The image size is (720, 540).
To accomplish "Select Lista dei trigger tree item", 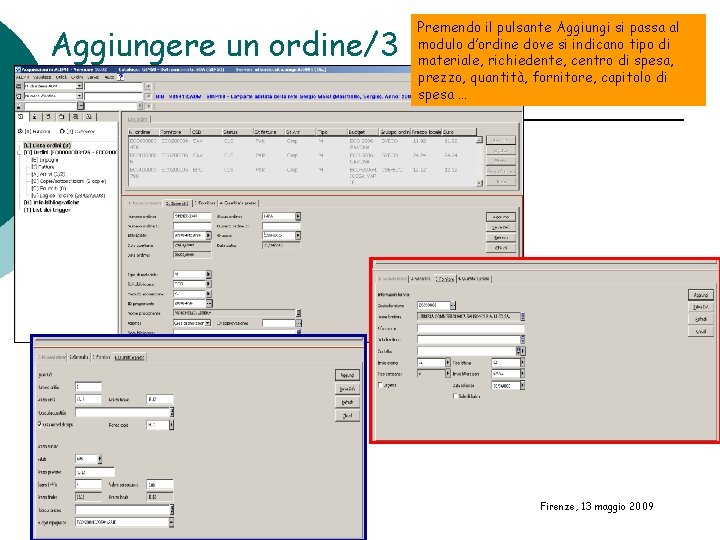I will pyautogui.click(x=47, y=210).
